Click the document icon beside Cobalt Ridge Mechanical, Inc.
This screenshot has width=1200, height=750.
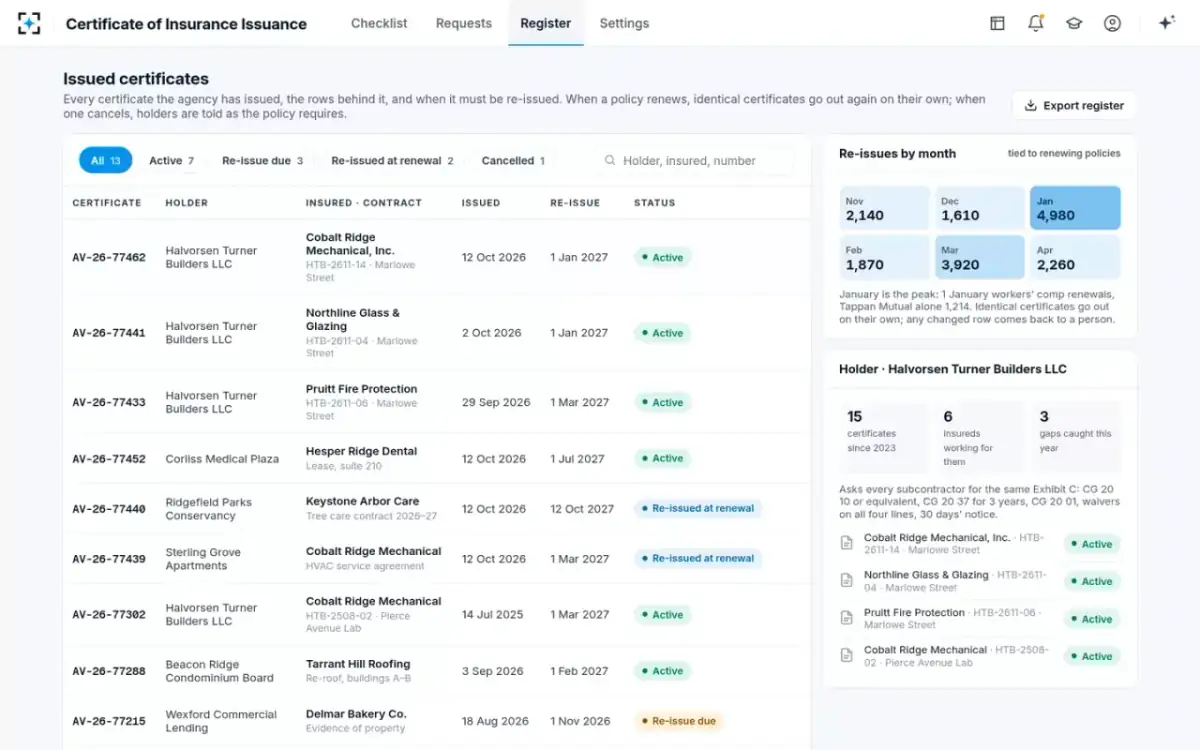point(847,544)
